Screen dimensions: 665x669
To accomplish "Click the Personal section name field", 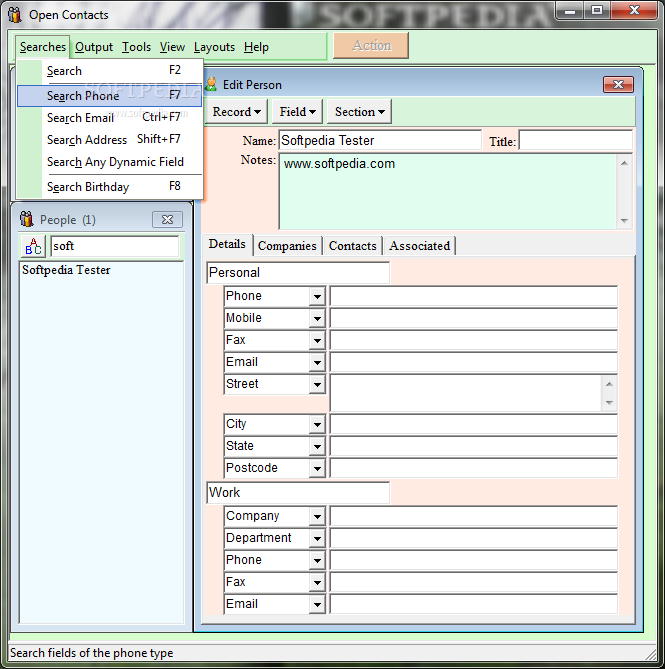I will coord(298,273).
